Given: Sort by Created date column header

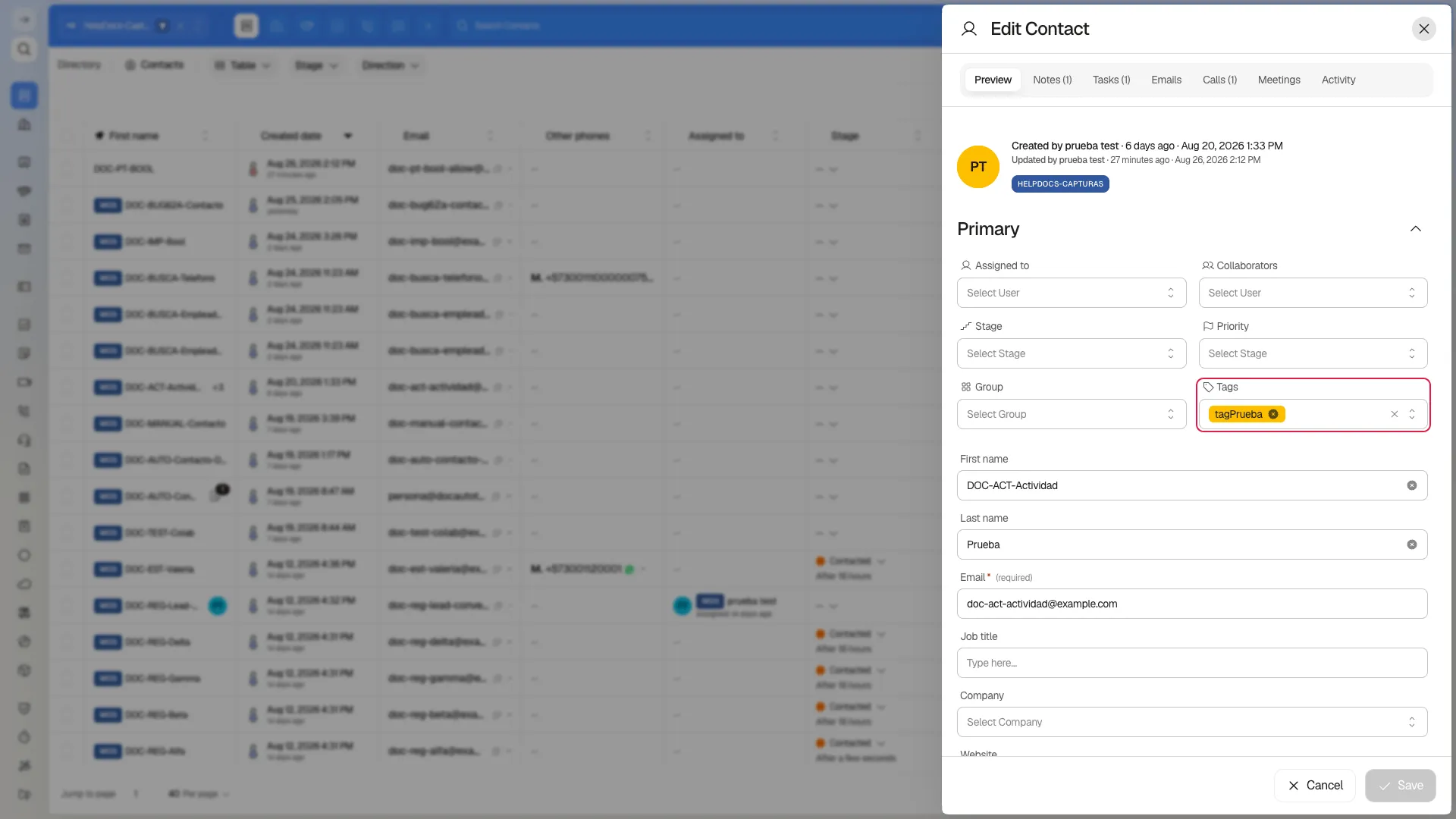Looking at the screenshot, I should 291,136.
